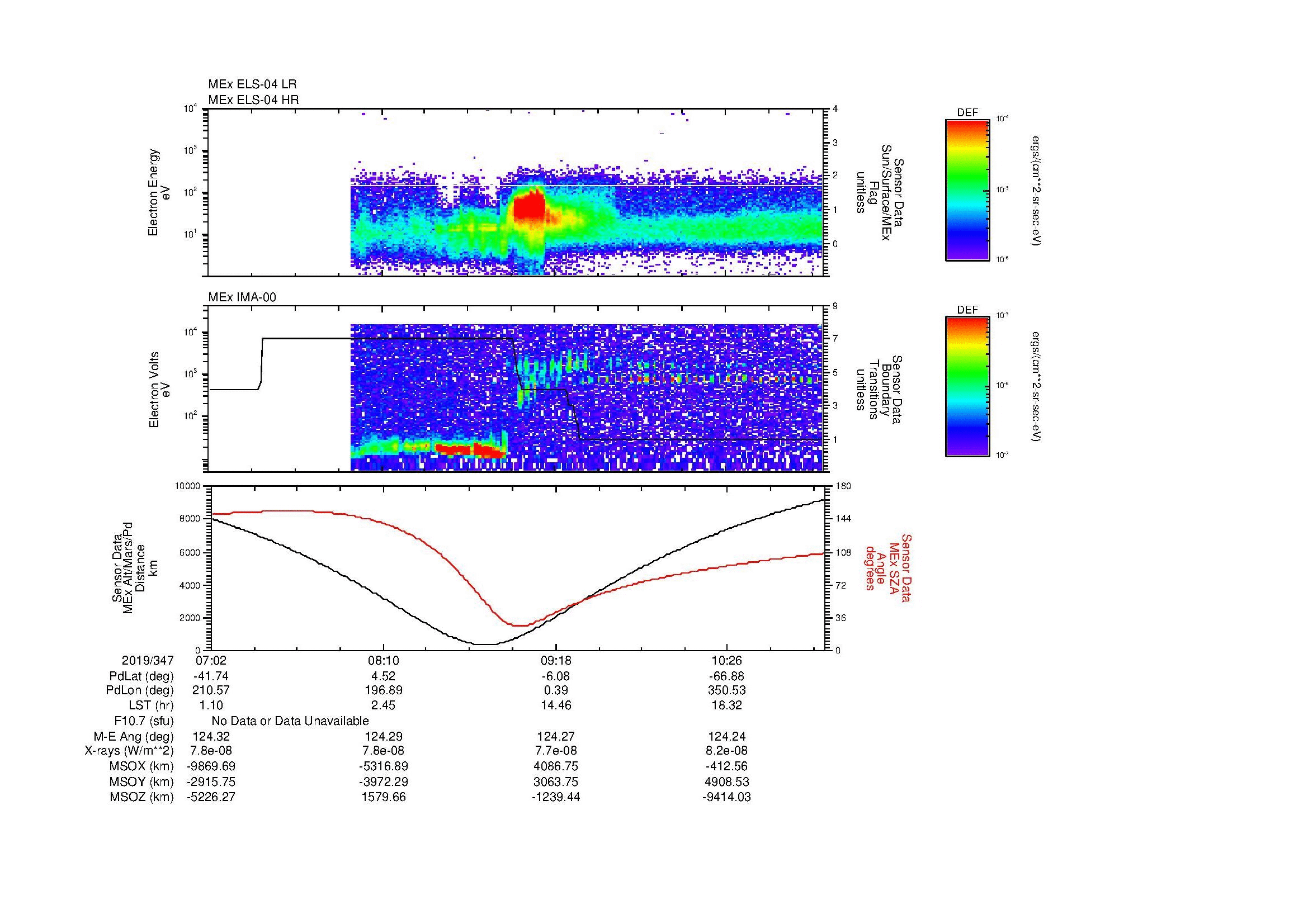The image size is (1308, 924).
Task: Click the MEx IMA-00 panel title
Action: click(x=242, y=297)
